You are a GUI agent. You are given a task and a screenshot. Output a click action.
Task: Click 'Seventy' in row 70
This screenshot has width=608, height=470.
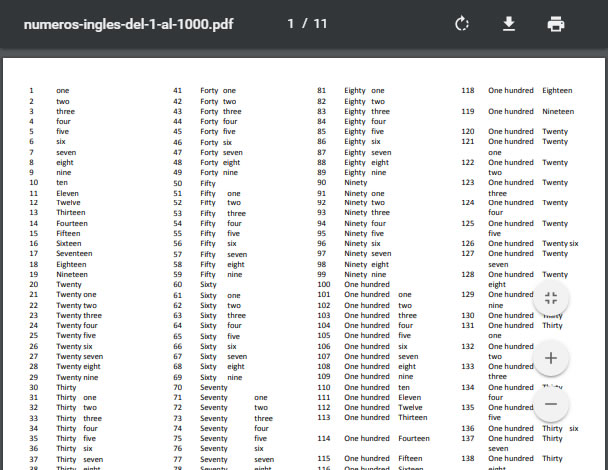(214, 387)
